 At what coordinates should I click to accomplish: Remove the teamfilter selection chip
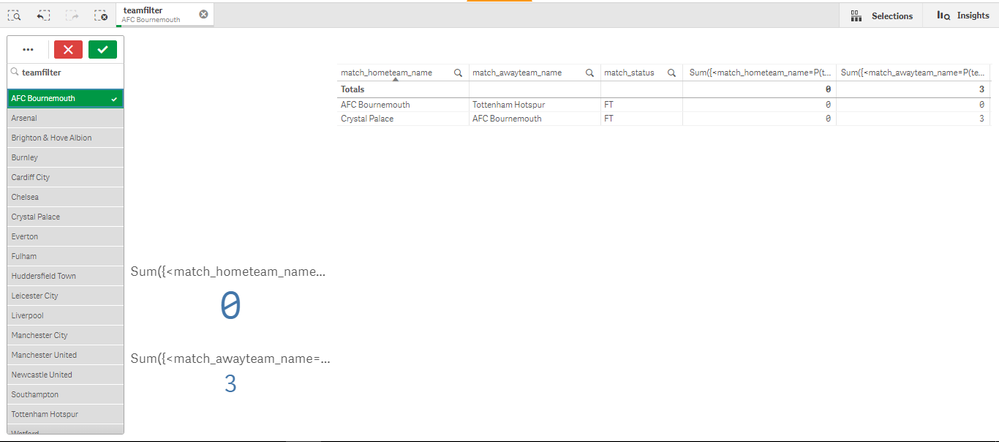(x=203, y=15)
